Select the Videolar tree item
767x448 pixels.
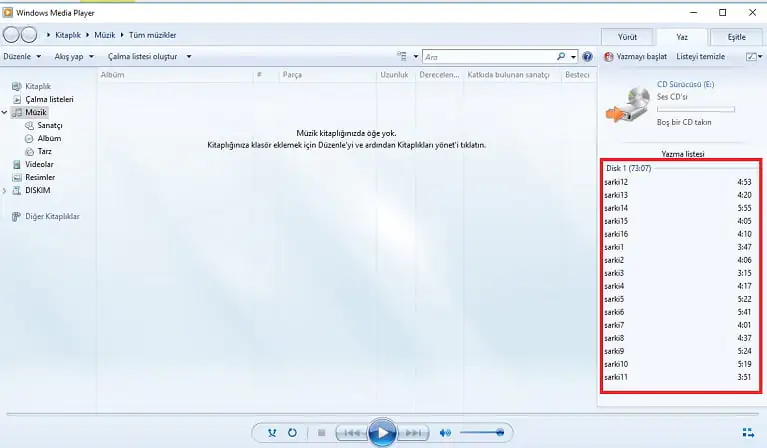[39, 164]
